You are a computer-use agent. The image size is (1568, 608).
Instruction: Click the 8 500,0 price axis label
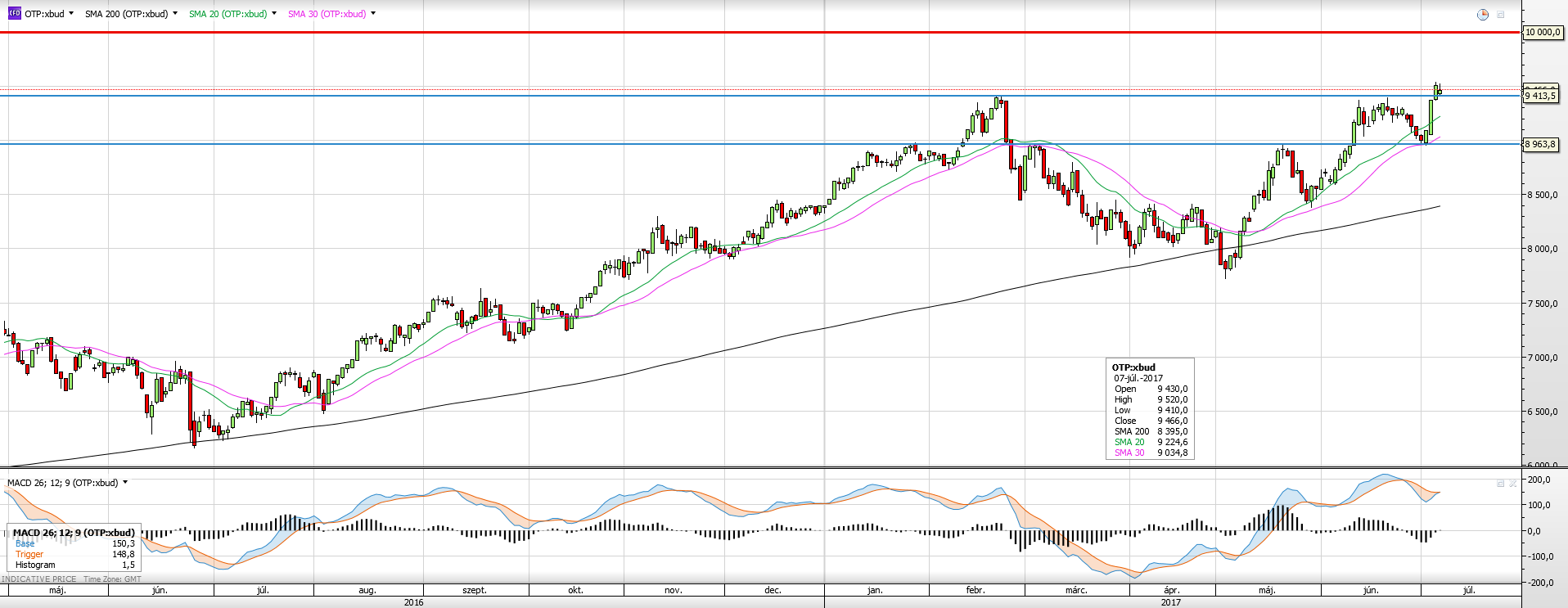1542,195
